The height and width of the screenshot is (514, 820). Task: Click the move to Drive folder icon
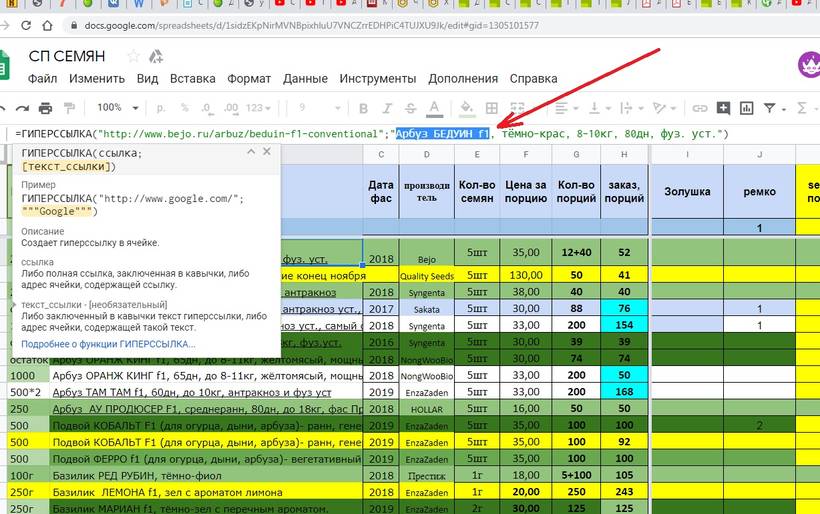156,56
